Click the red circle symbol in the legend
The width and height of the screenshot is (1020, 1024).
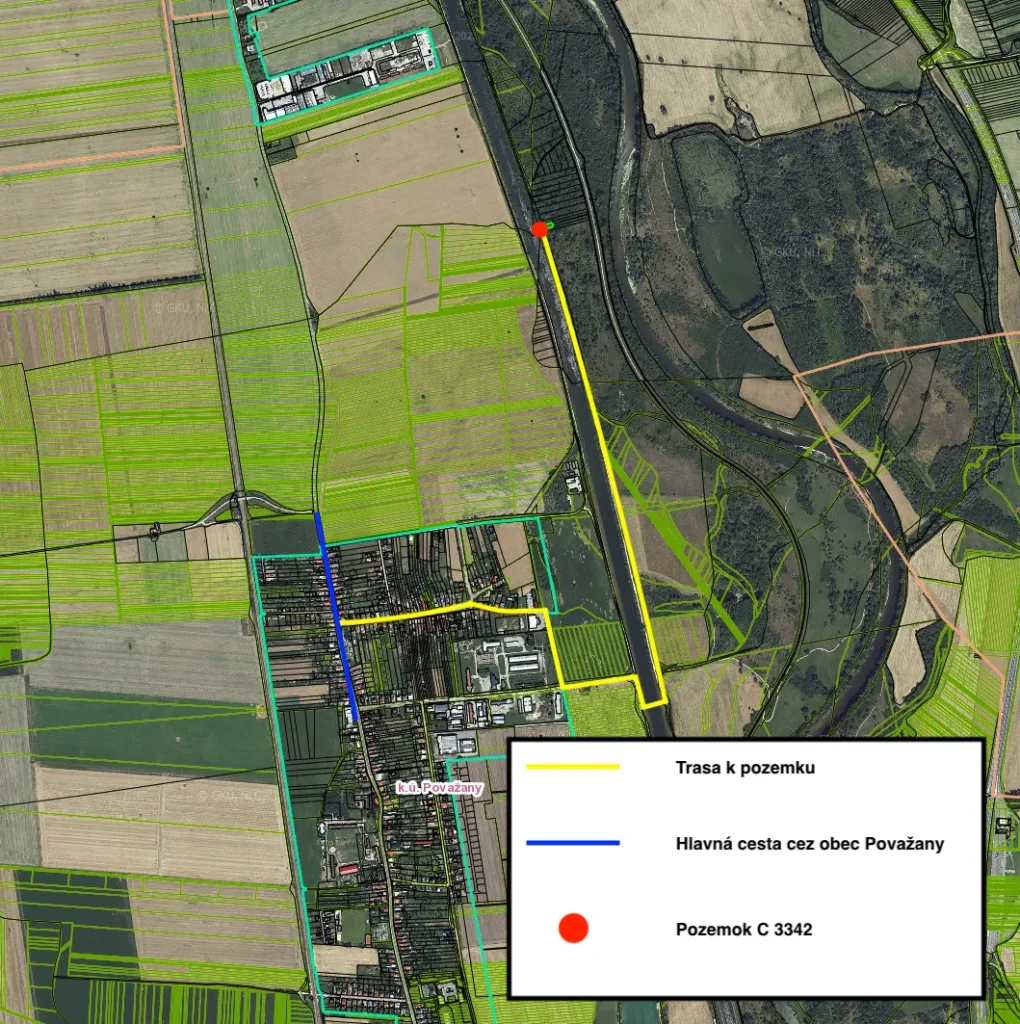[x=573, y=928]
